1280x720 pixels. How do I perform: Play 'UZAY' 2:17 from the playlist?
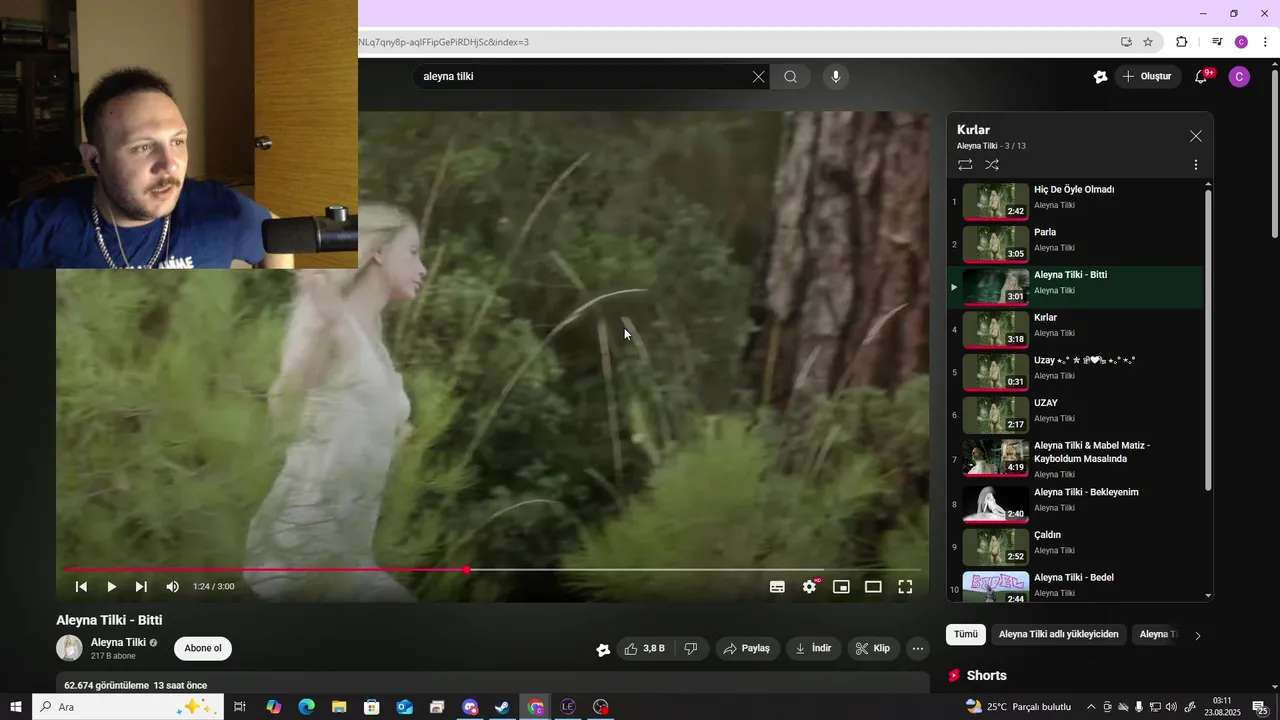[1075, 415]
